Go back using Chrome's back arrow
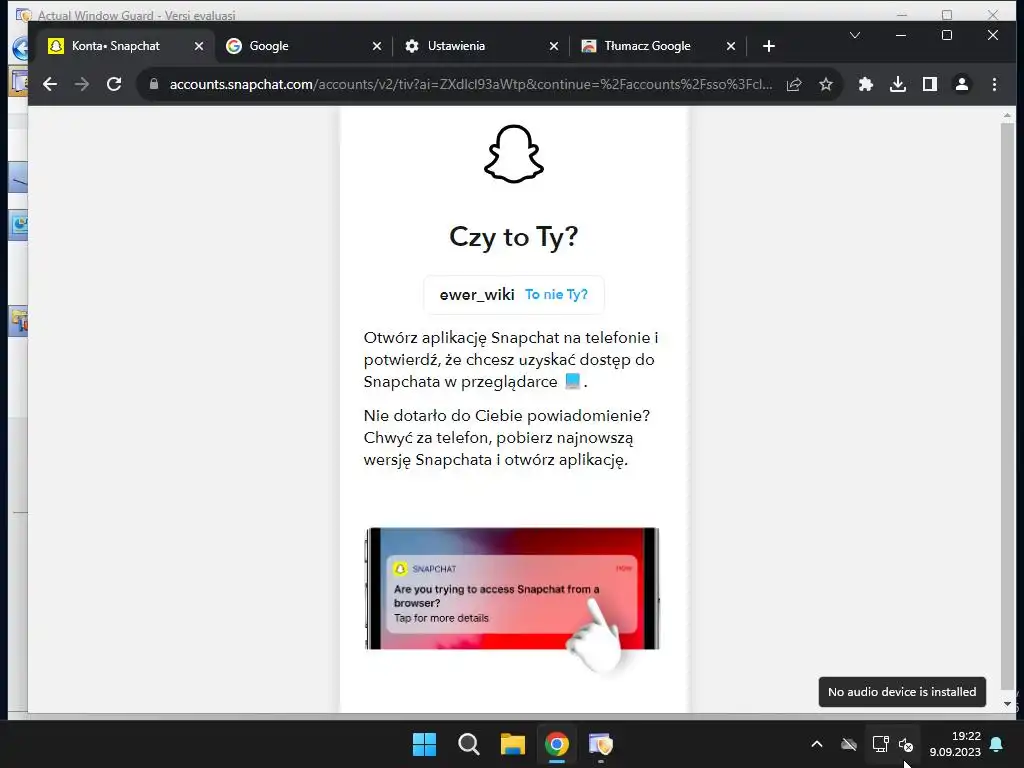The width and height of the screenshot is (1024, 768). tap(50, 84)
